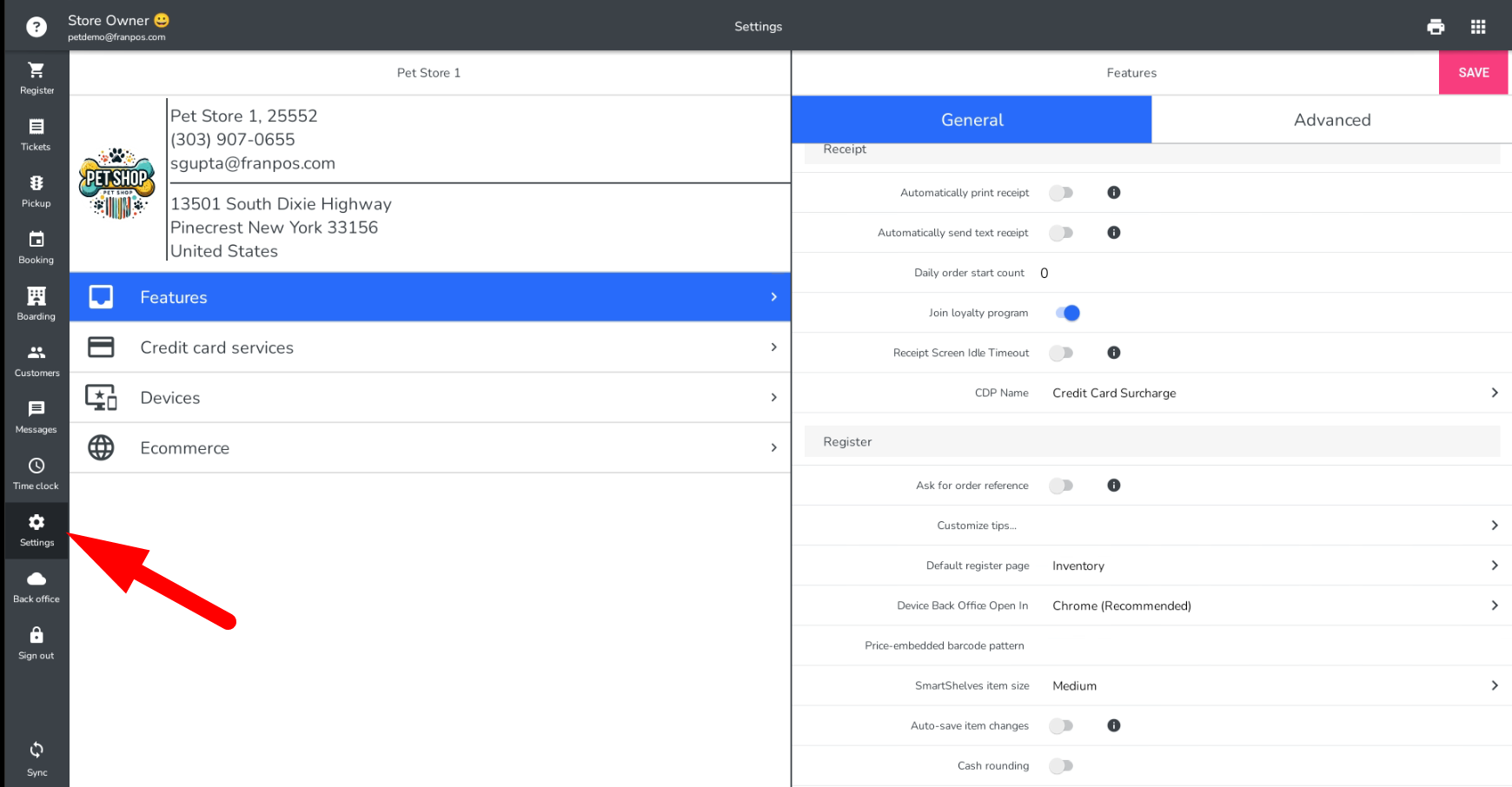Switch to the Advanced tab
Screen dimensions: 1512x787
(1331, 120)
